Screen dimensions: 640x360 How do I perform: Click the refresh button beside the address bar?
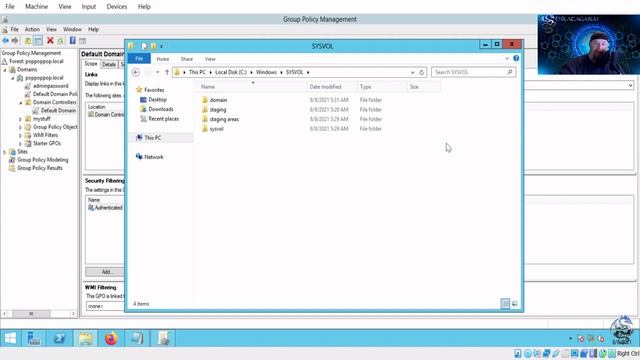coord(422,72)
